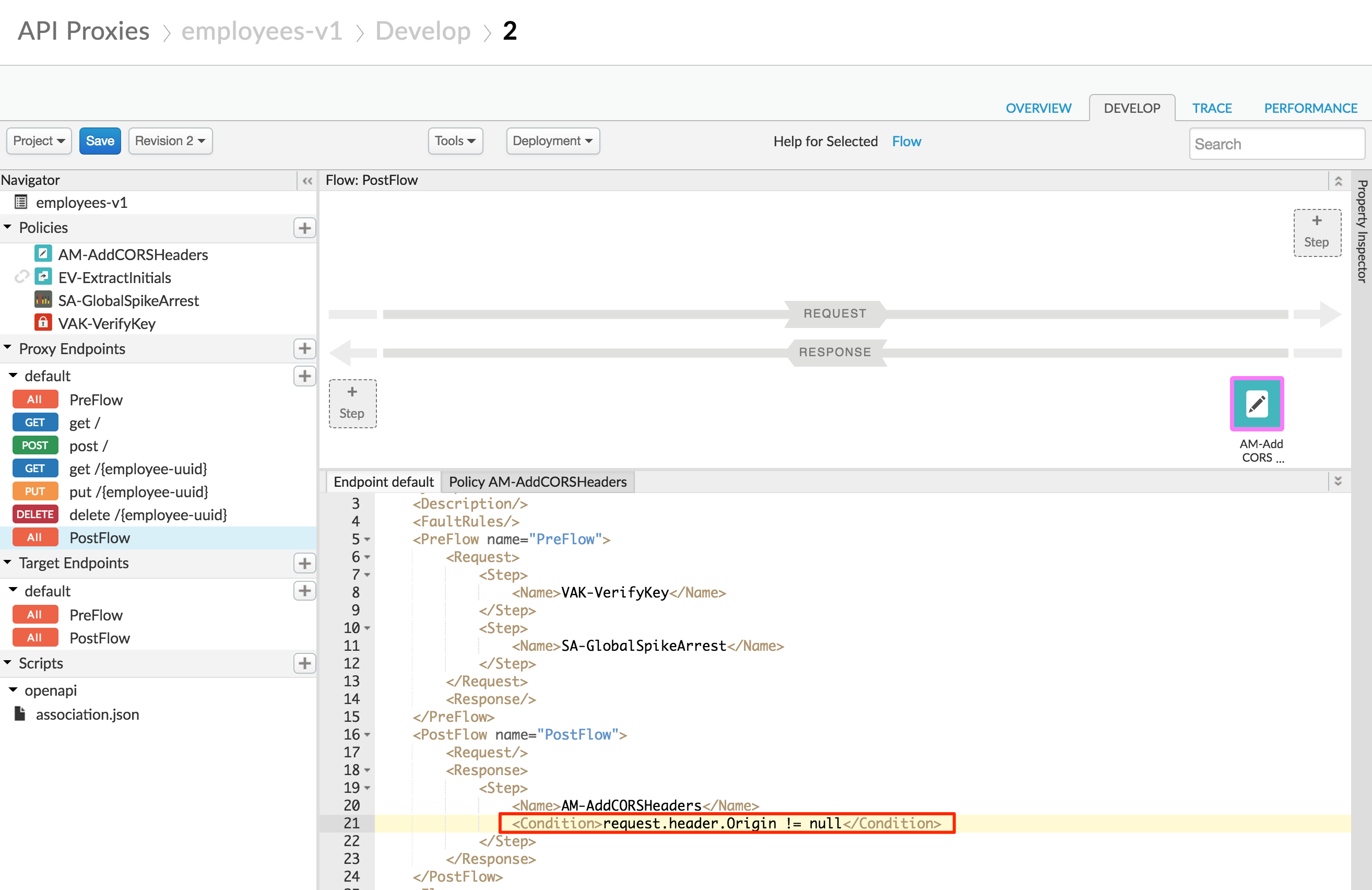
Task: Select the AM-AddCORSHeaders policy icon in the Navigator
Action: (43, 254)
